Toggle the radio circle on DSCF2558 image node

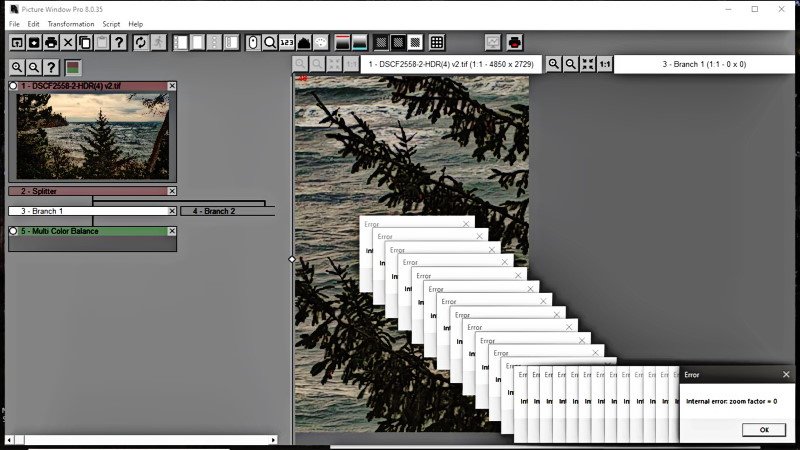tap(14, 86)
